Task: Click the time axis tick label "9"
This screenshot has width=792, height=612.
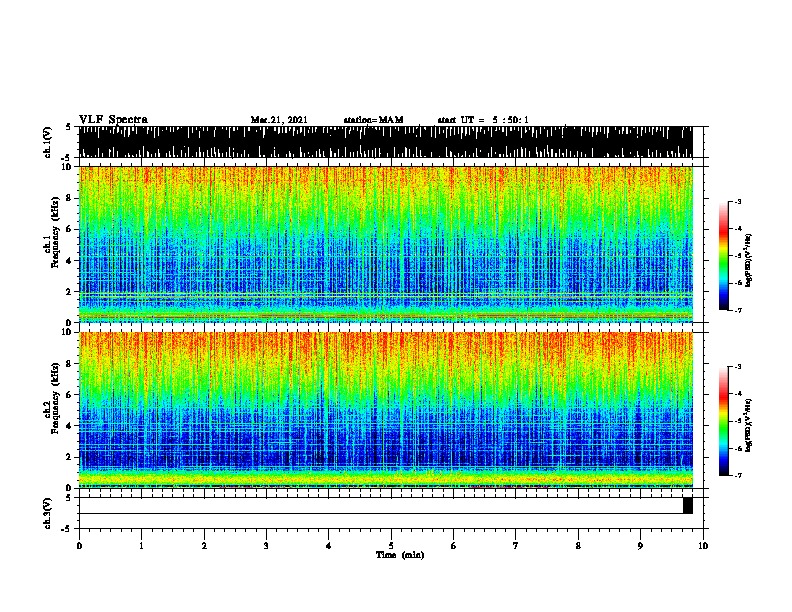Action: 640,546
